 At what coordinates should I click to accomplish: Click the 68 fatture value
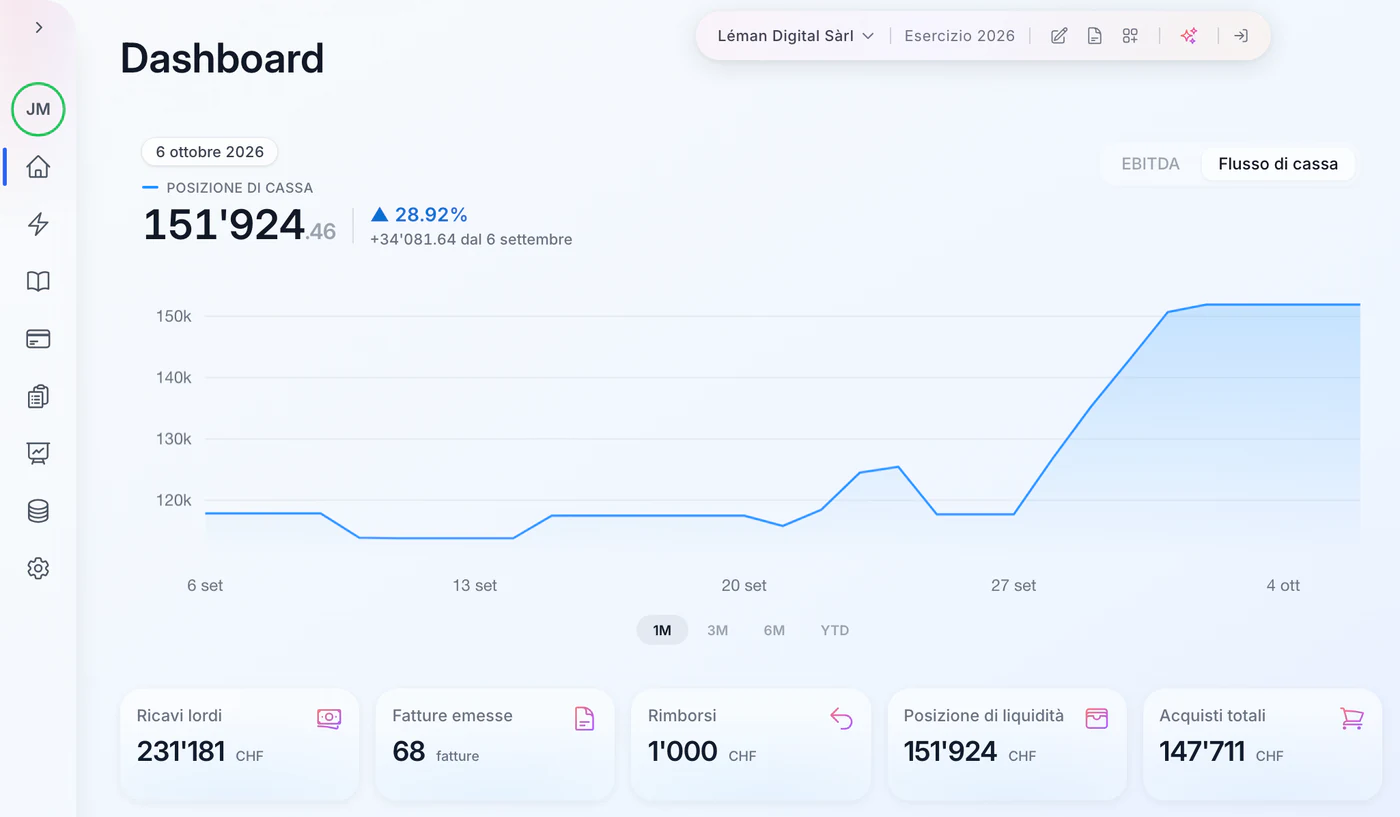click(x=436, y=751)
